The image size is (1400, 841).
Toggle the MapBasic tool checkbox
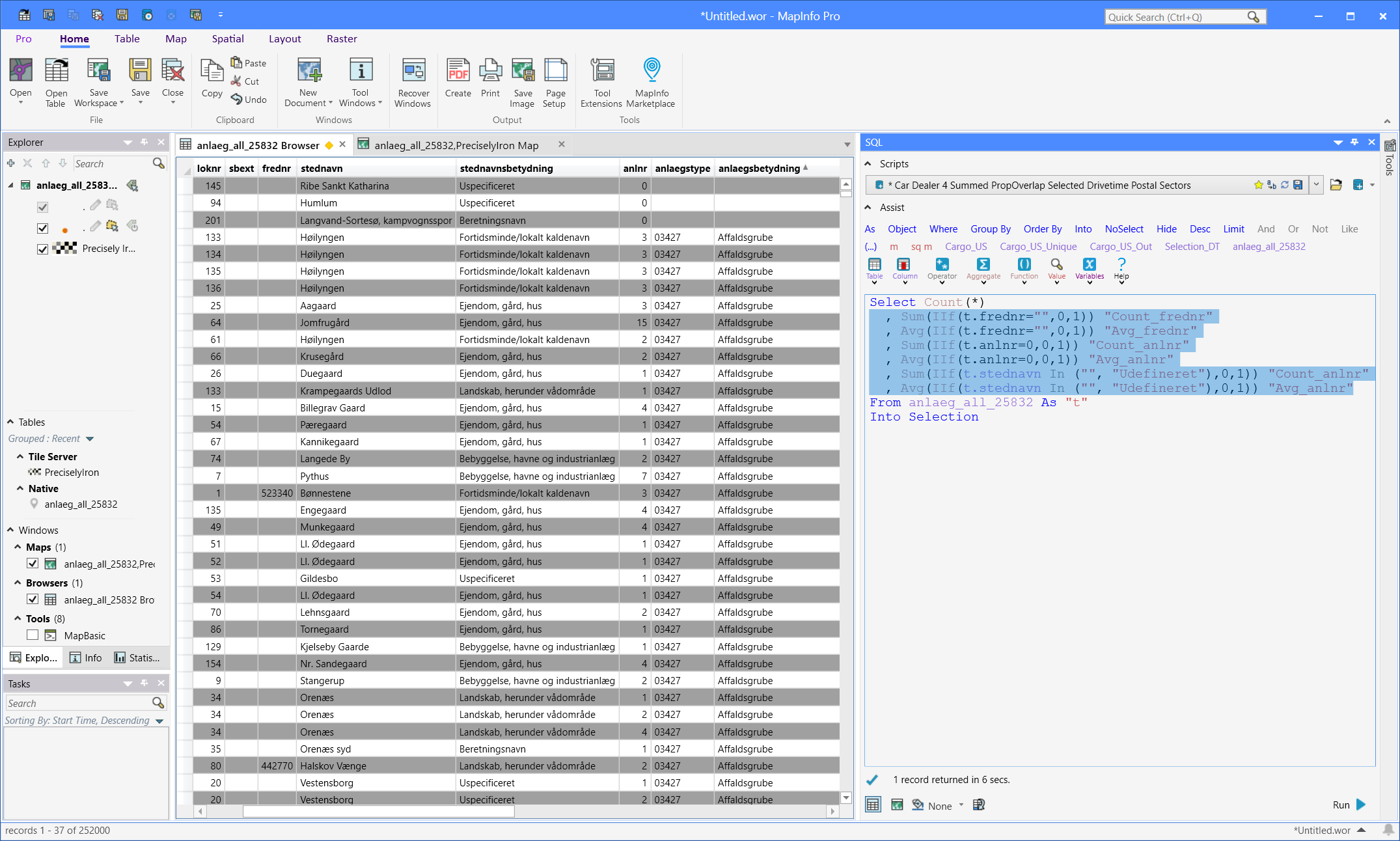(x=33, y=635)
